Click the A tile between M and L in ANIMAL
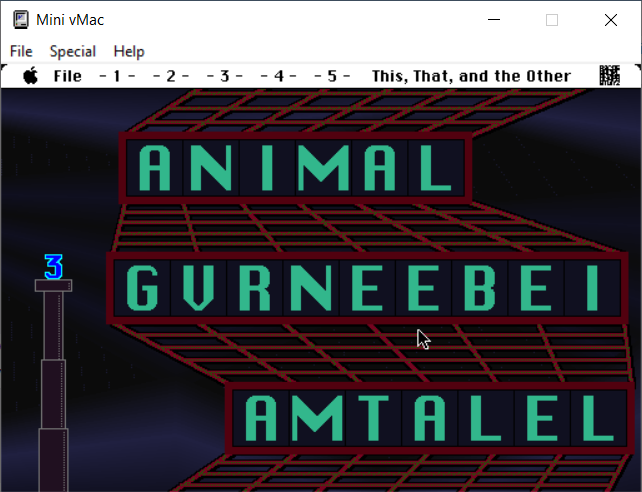The width and height of the screenshot is (642, 492). [x=380, y=168]
